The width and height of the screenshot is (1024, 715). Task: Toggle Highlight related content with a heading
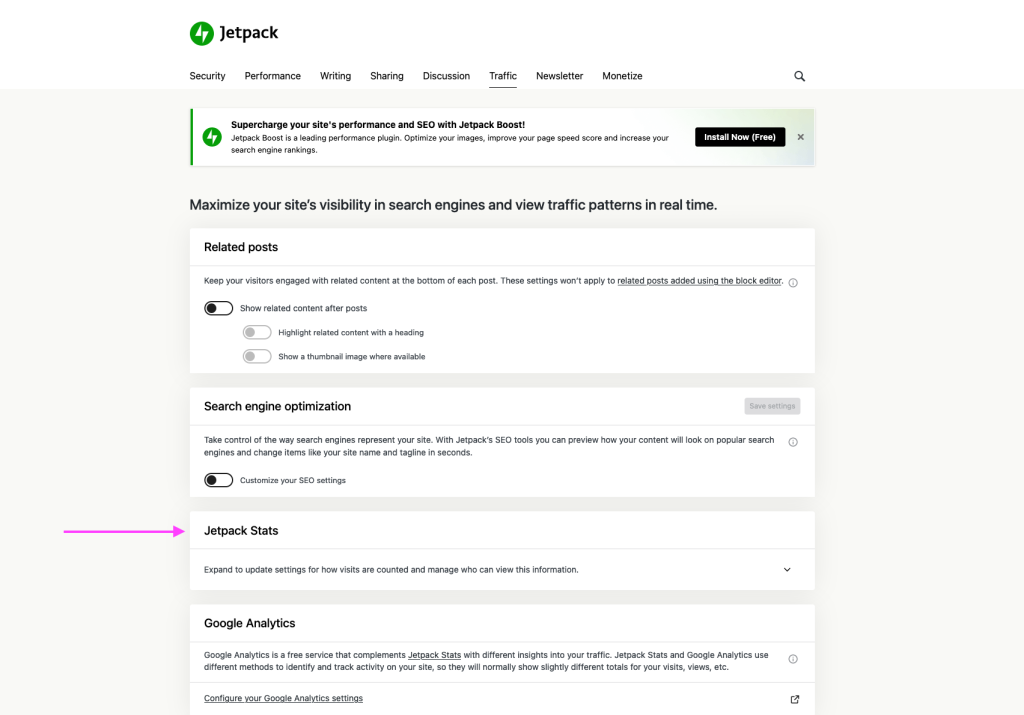point(257,332)
